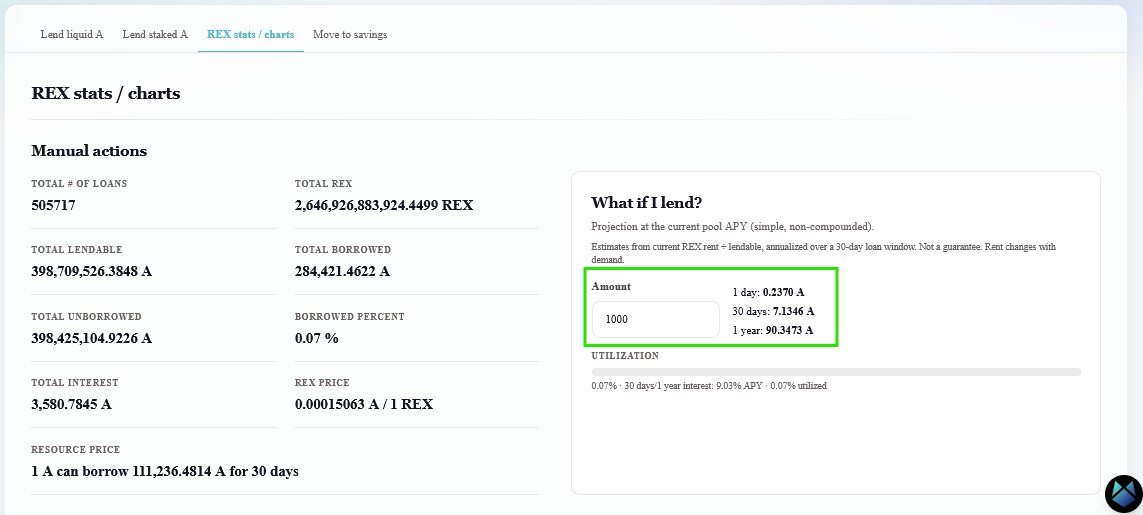Open the Lend liquid A tab

point(71,34)
